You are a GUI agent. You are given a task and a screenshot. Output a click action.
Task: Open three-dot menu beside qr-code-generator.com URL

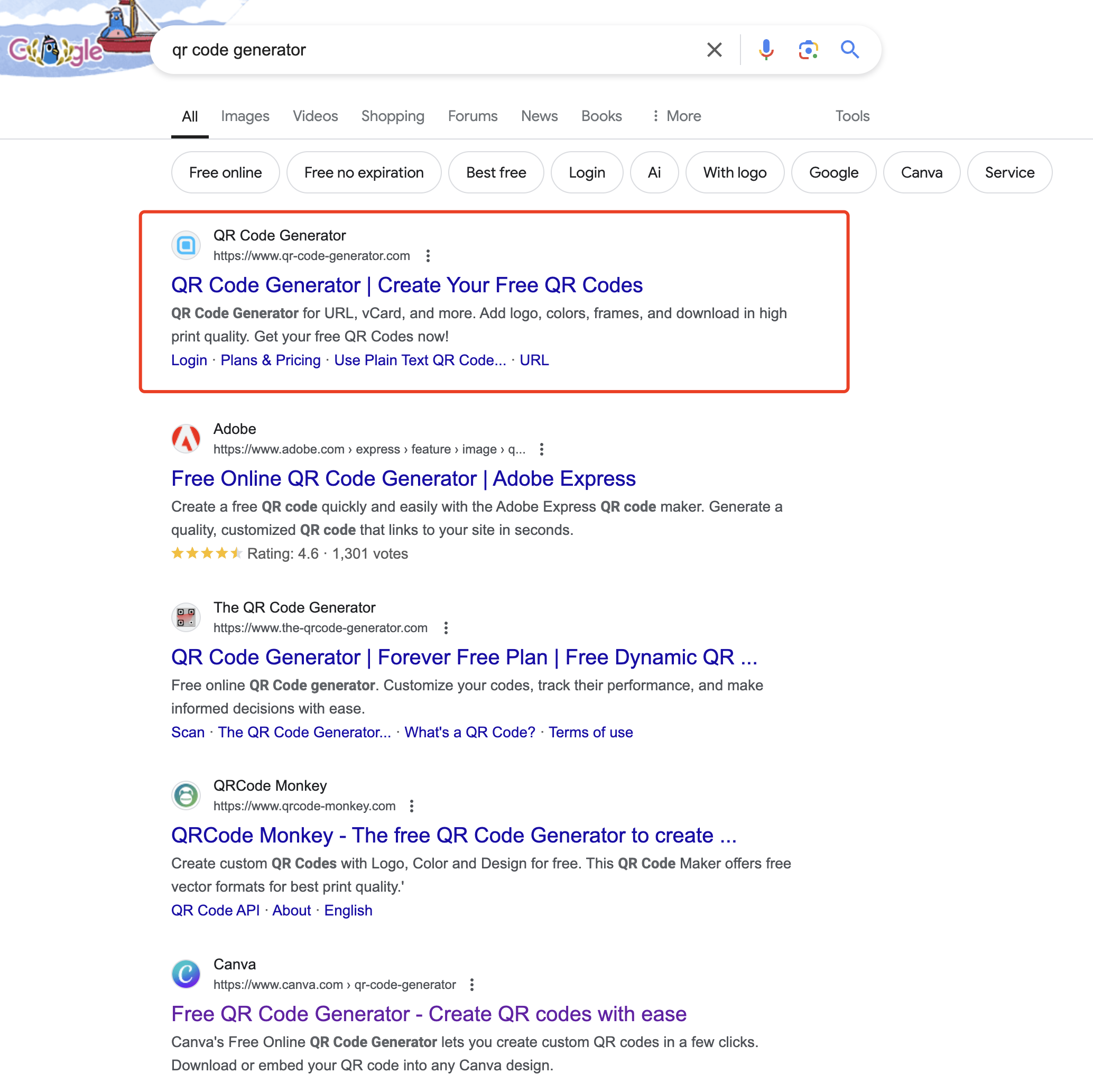coord(428,256)
